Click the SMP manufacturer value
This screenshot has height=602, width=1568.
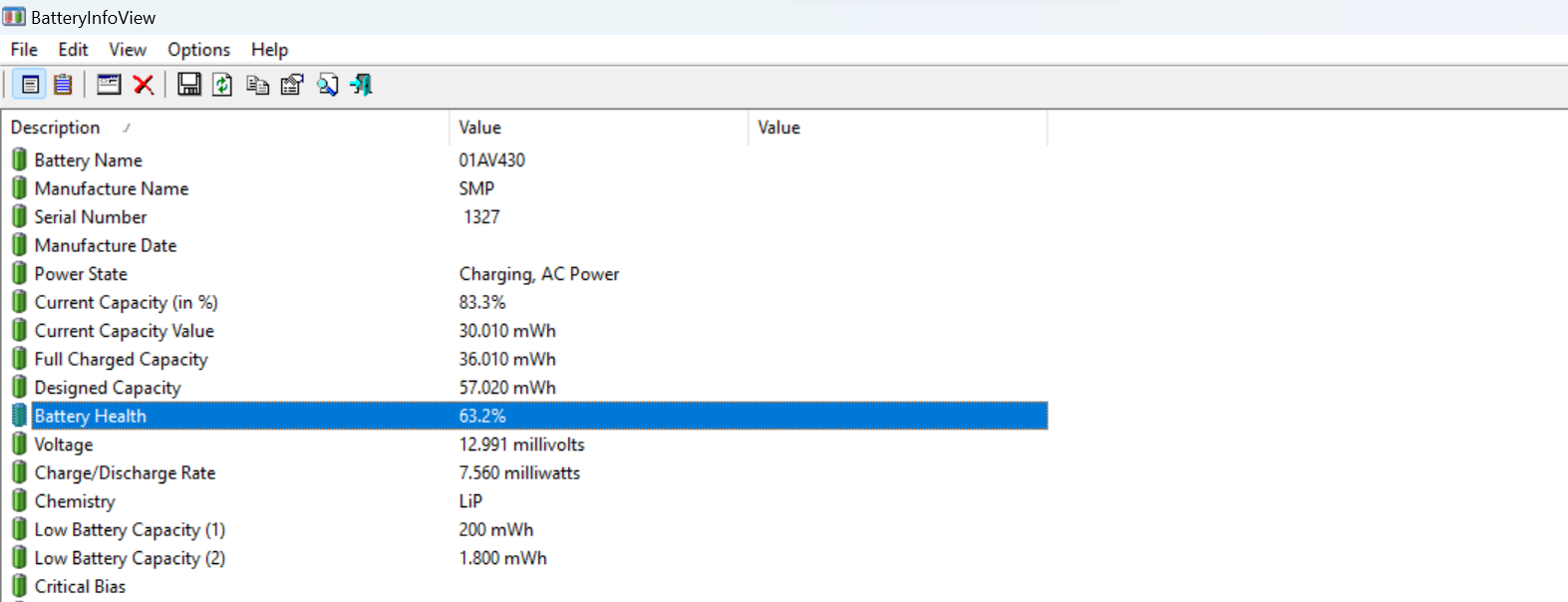476,188
